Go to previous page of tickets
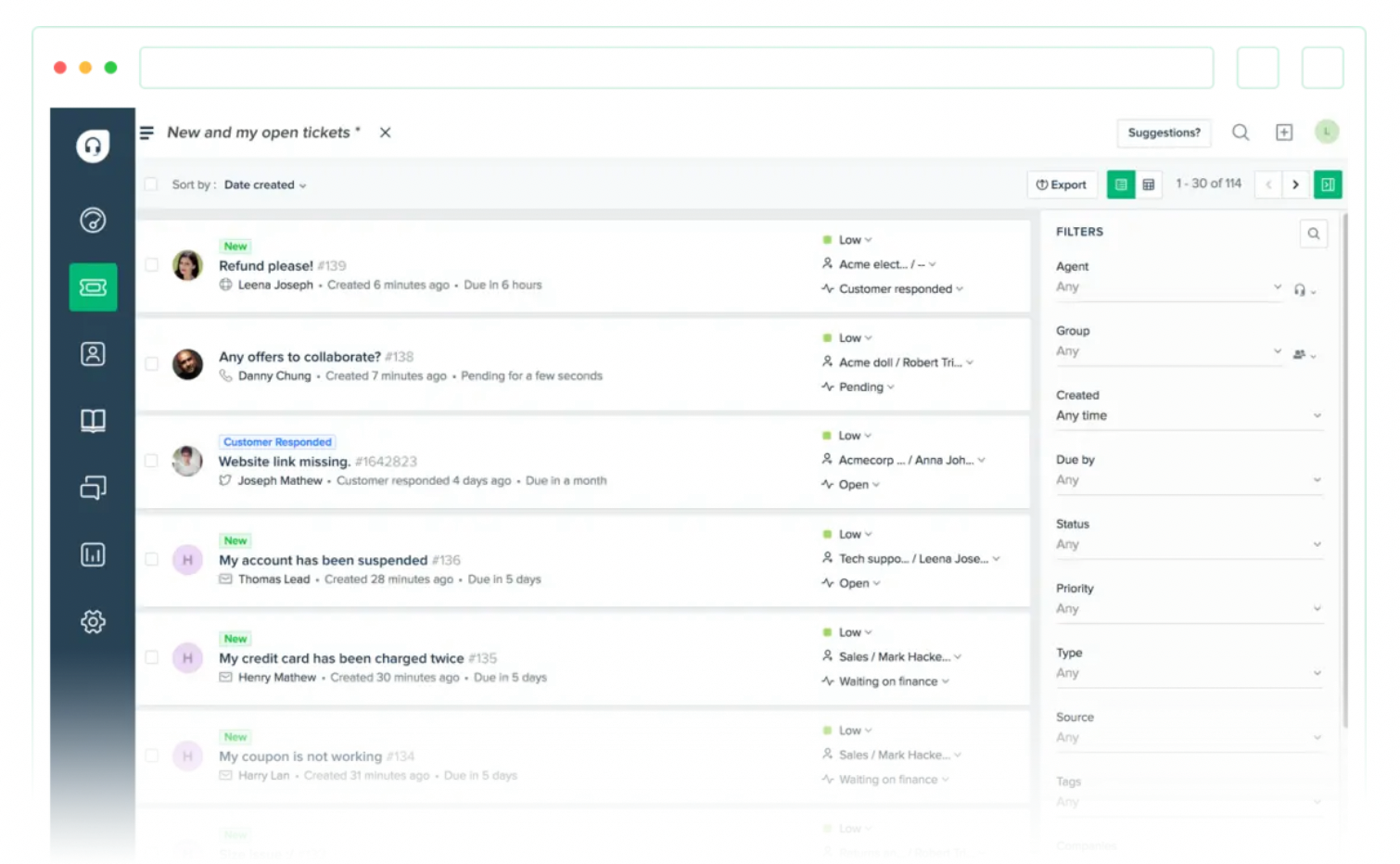Image resolution: width=1400 pixels, height=864 pixels. coord(1268,184)
